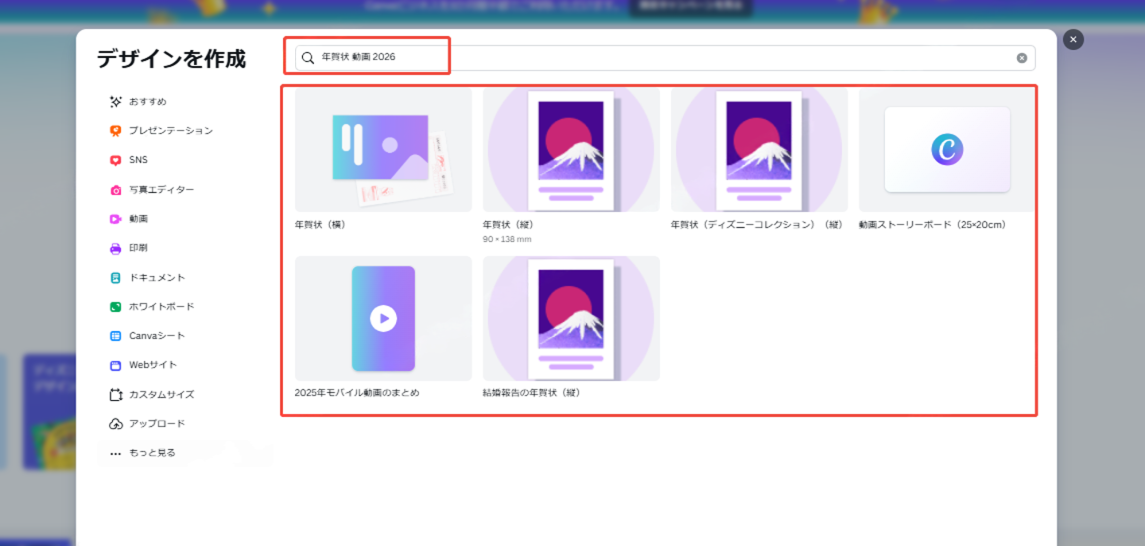Open the 2025年モバイル動画のまとめ thumbnail
The height and width of the screenshot is (546, 1145).
[383, 318]
